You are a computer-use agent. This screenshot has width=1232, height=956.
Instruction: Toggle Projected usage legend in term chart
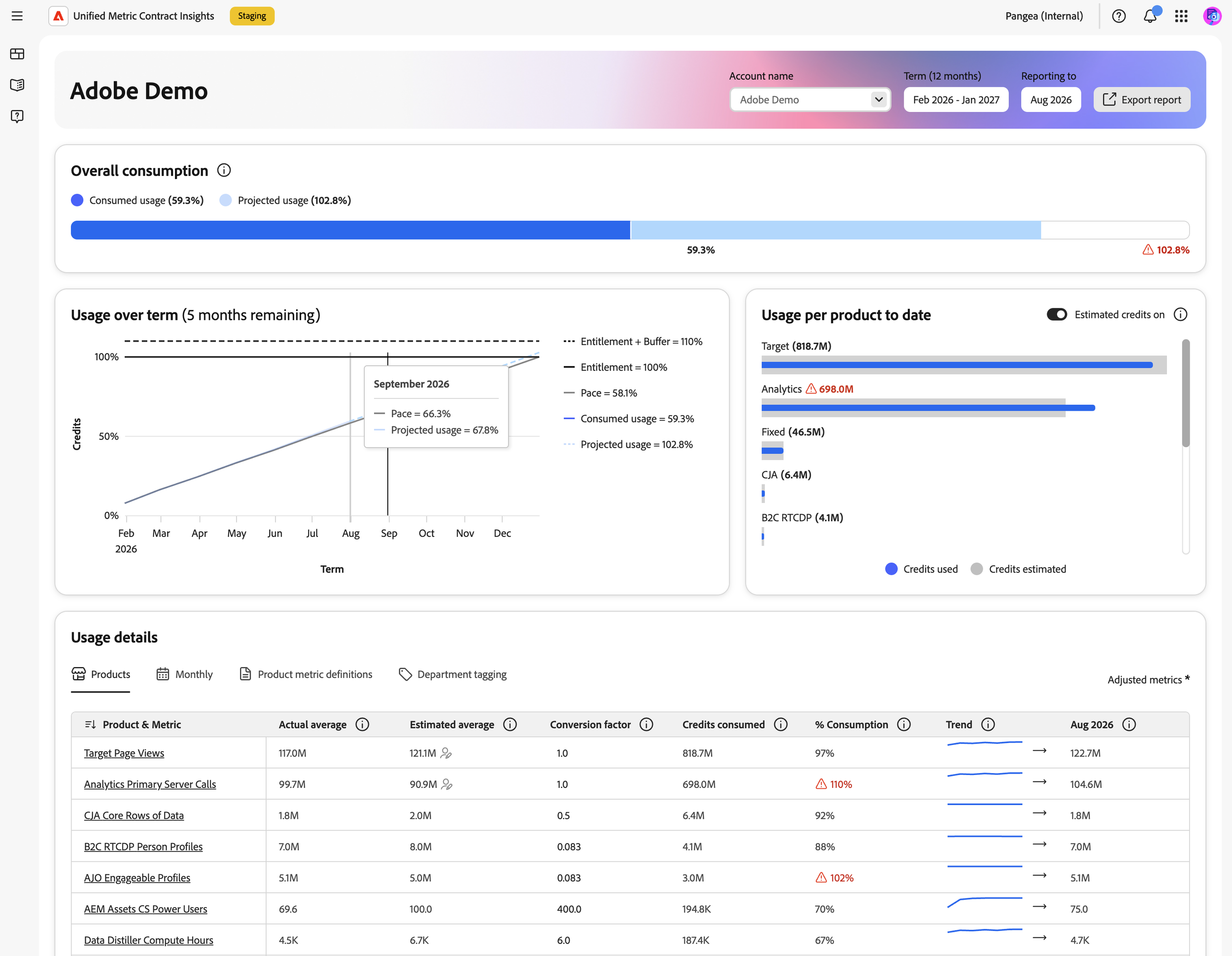tap(628, 444)
